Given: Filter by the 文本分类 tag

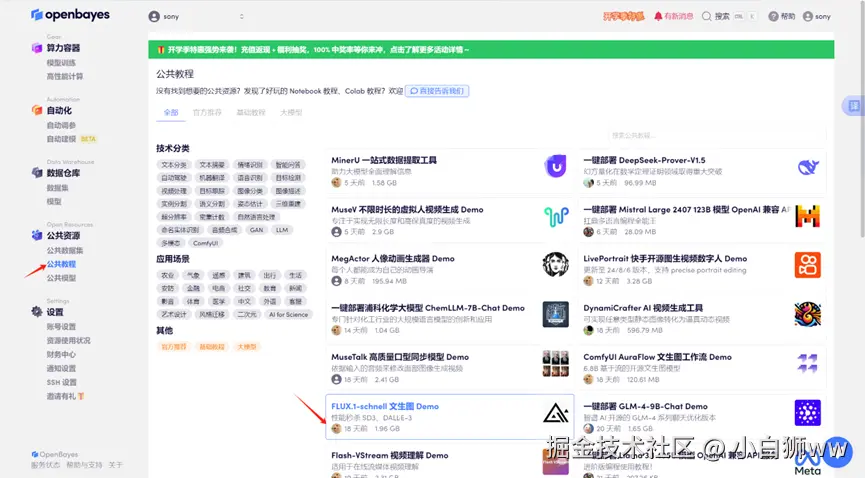Looking at the screenshot, I should [174, 165].
